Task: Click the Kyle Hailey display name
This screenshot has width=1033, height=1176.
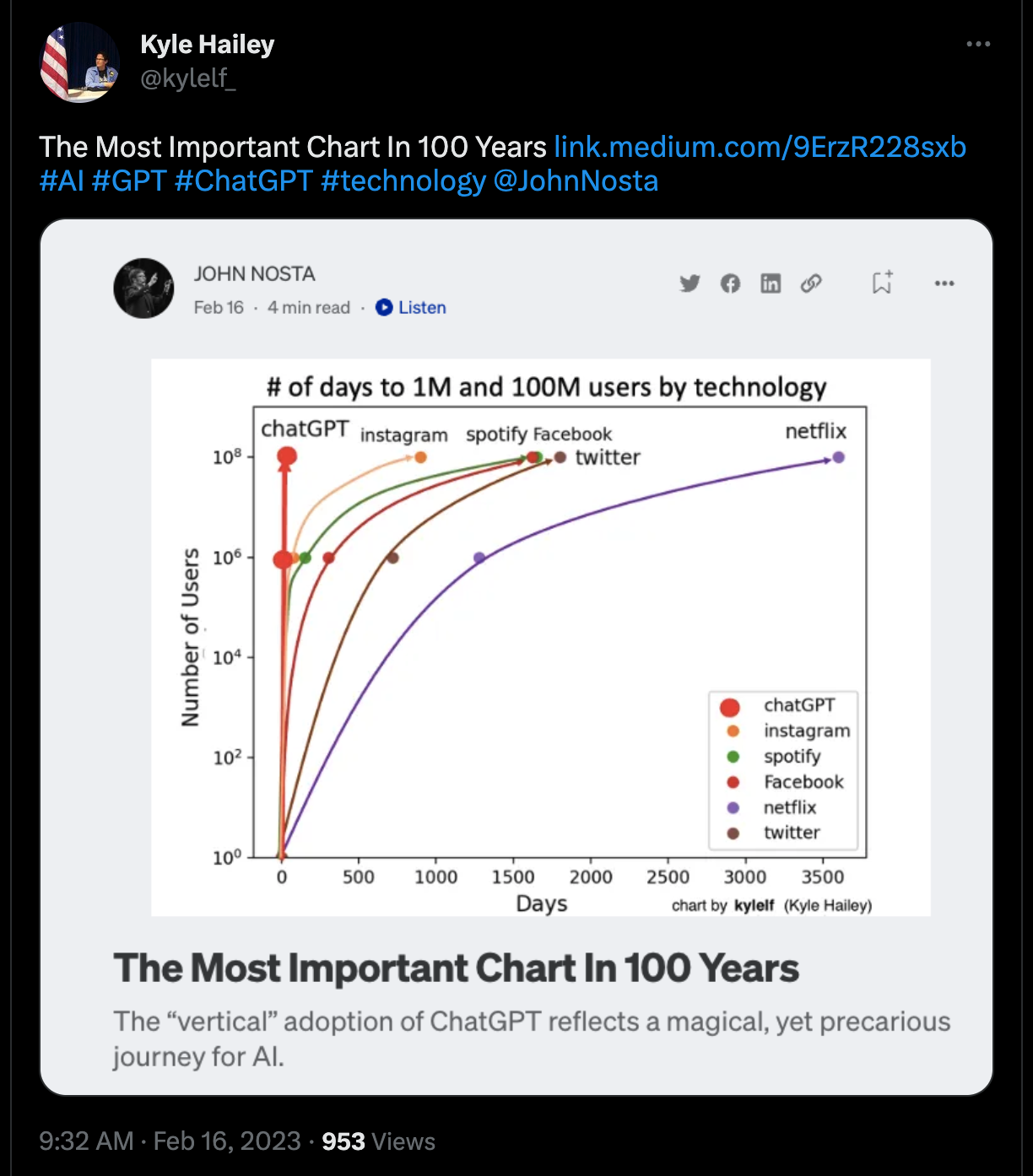Action: click(208, 44)
